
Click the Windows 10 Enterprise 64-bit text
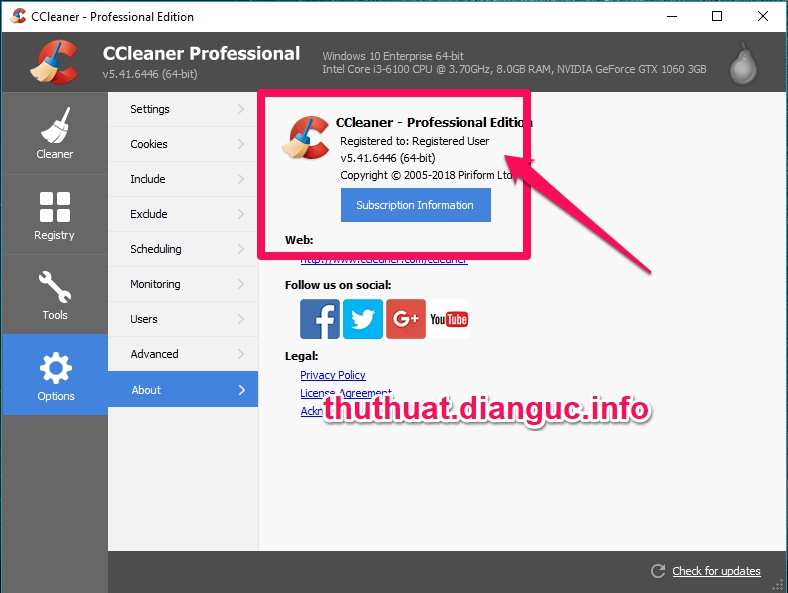[393, 56]
